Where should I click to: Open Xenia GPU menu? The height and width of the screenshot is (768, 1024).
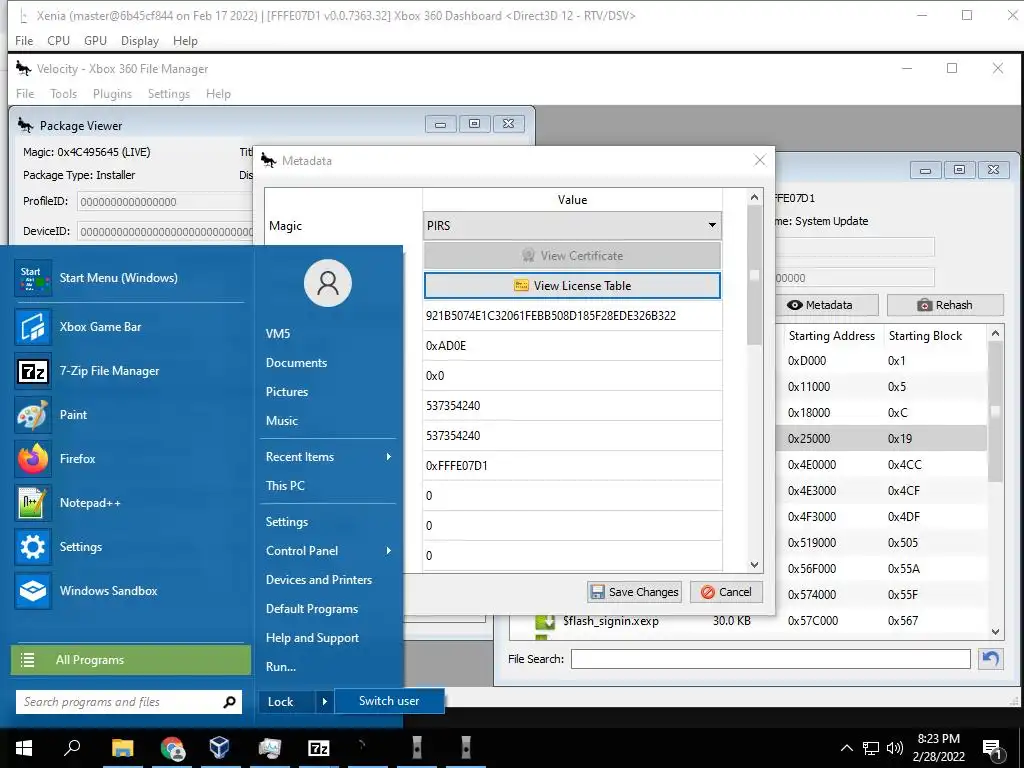pos(95,40)
